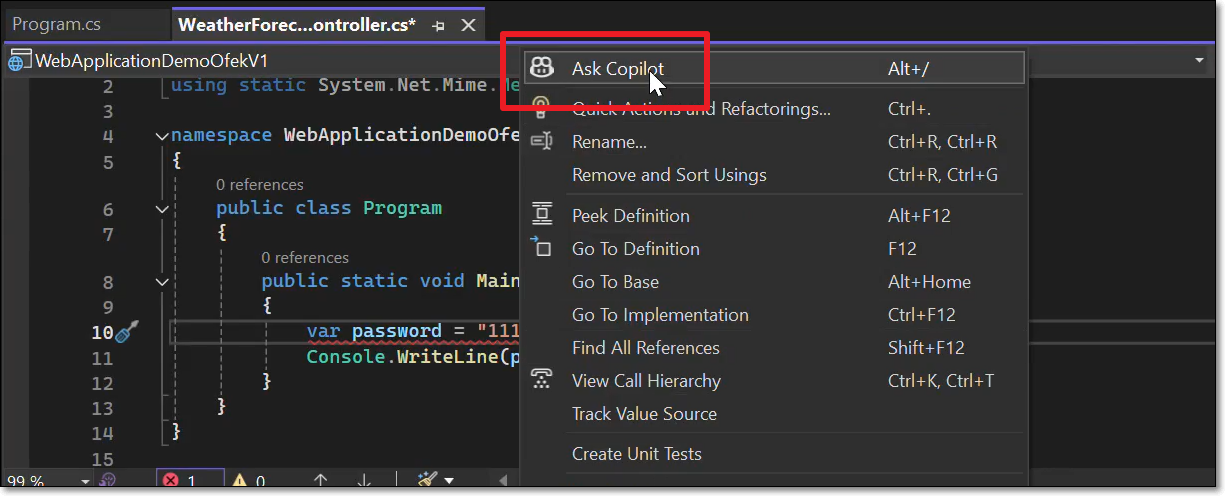Select Quick Actions and Refactorings

[775, 108]
